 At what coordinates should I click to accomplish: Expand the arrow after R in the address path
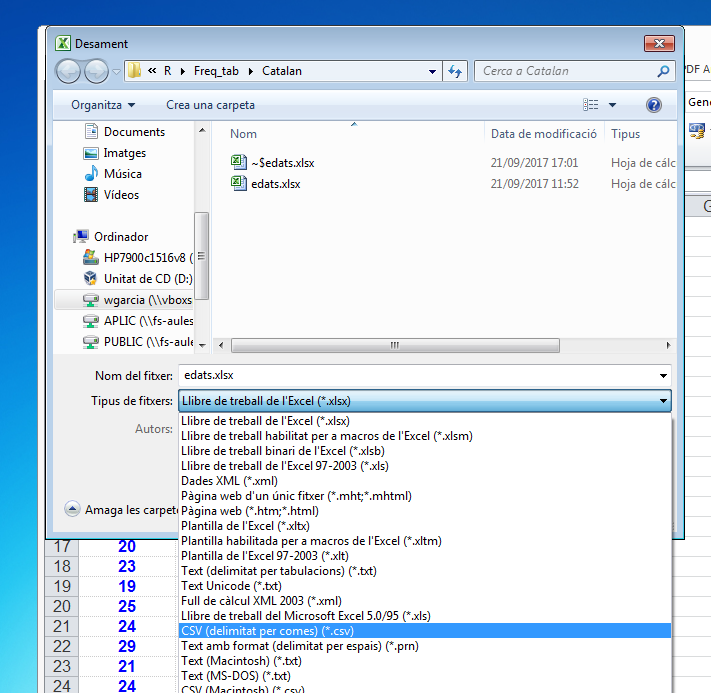click(183, 72)
